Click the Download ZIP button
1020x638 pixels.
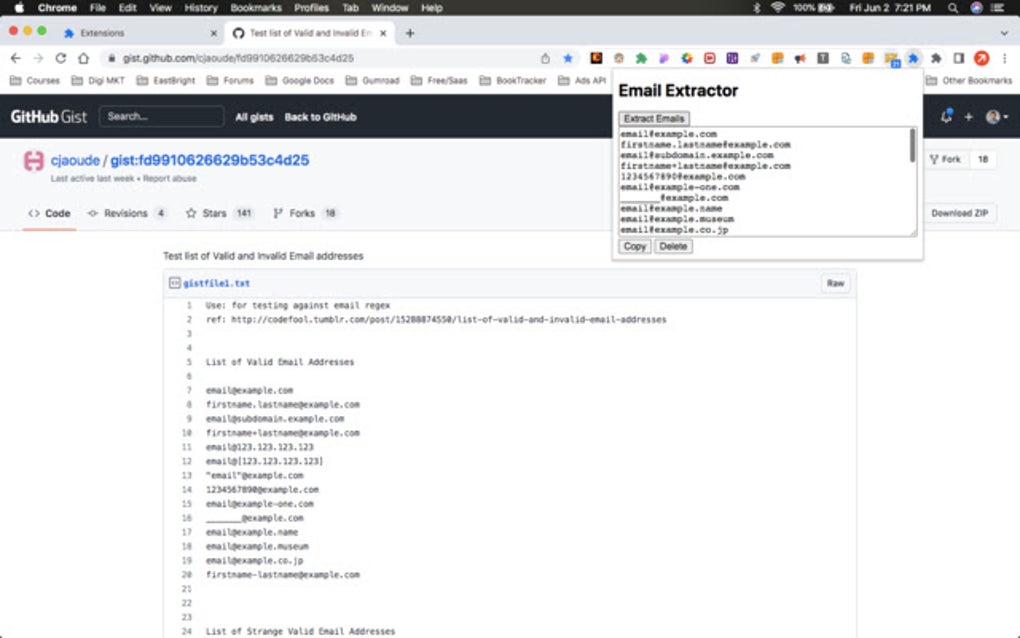point(960,213)
